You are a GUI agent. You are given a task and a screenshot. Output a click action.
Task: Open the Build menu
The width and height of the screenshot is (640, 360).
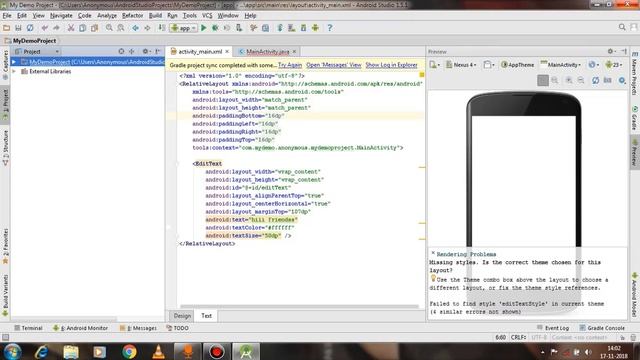point(155,16)
